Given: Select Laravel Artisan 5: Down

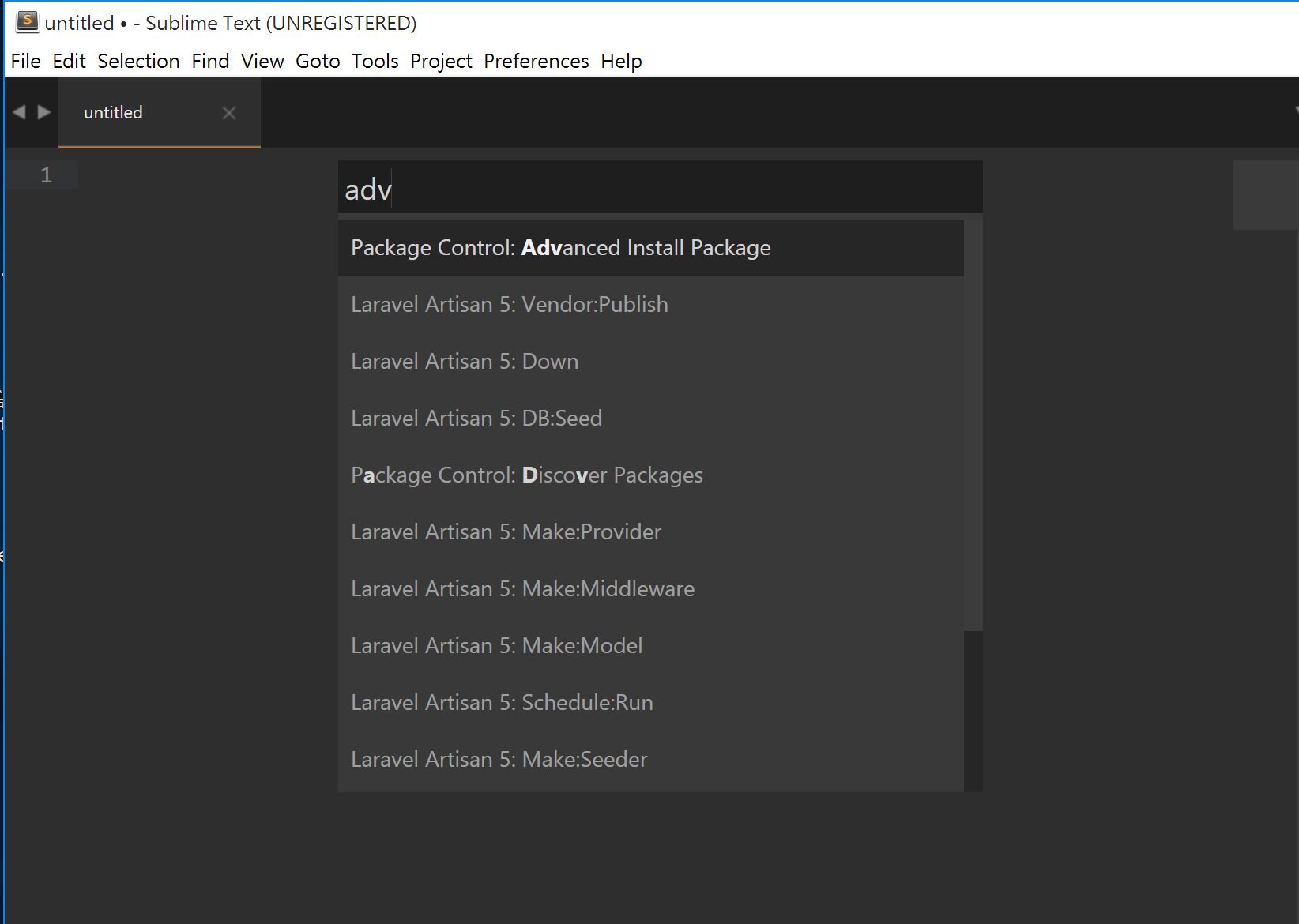Looking at the screenshot, I should pyautogui.click(x=651, y=362).
